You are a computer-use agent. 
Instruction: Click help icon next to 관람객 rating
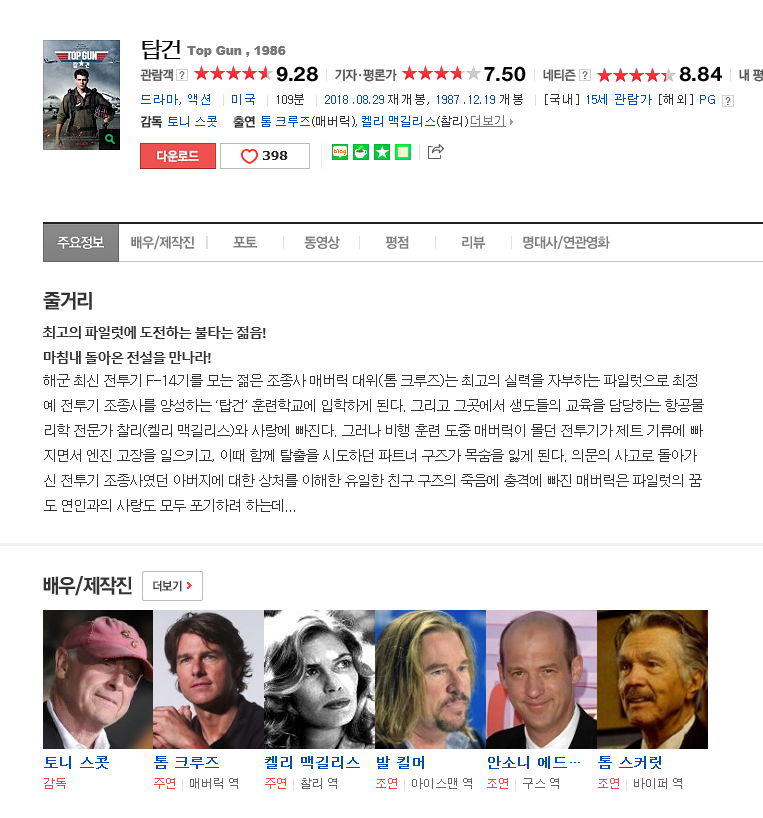(182, 75)
